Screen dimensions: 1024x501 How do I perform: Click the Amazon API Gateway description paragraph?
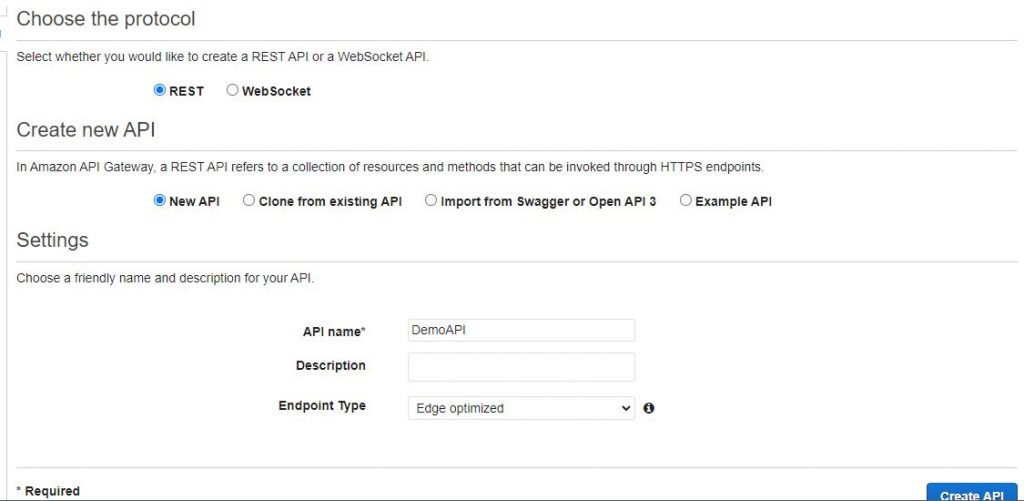(x=390, y=167)
